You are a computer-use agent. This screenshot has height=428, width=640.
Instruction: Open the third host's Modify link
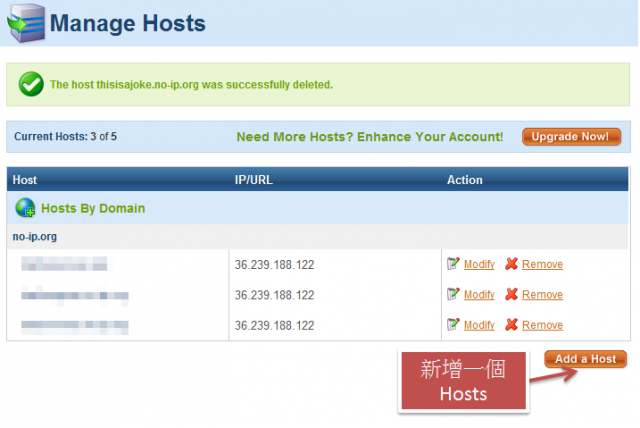tap(479, 325)
